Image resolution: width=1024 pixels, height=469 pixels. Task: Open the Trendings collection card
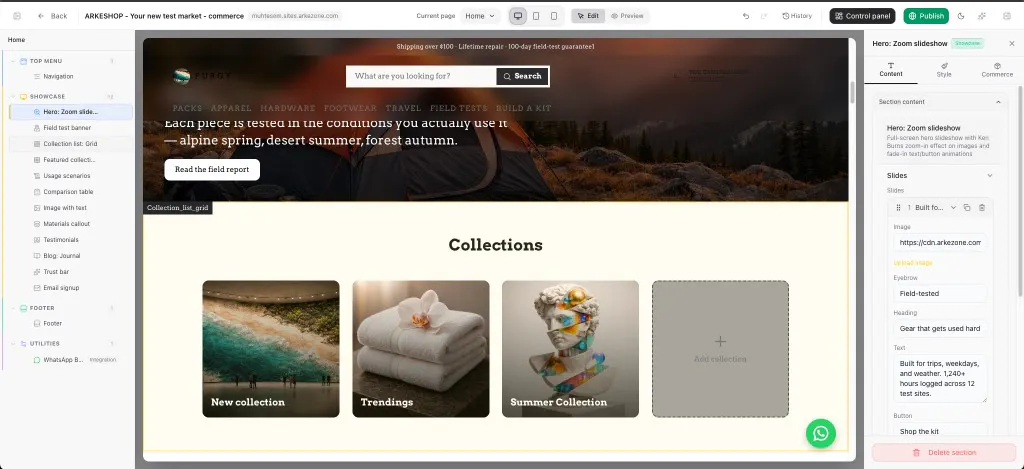pos(421,349)
